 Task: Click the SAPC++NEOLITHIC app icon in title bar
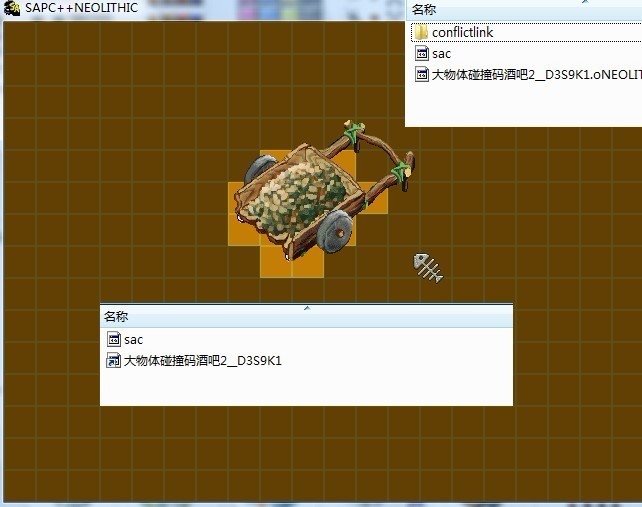11,8
